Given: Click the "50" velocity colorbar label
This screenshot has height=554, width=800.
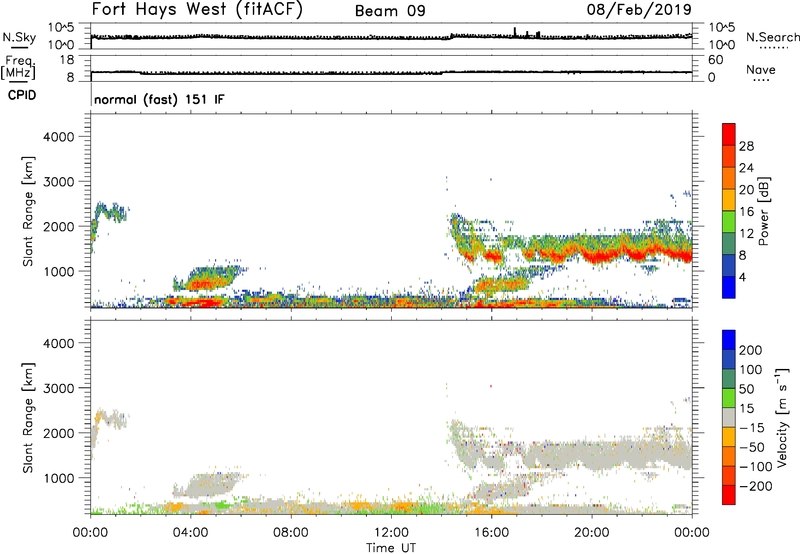Looking at the screenshot, I should 747,389.
